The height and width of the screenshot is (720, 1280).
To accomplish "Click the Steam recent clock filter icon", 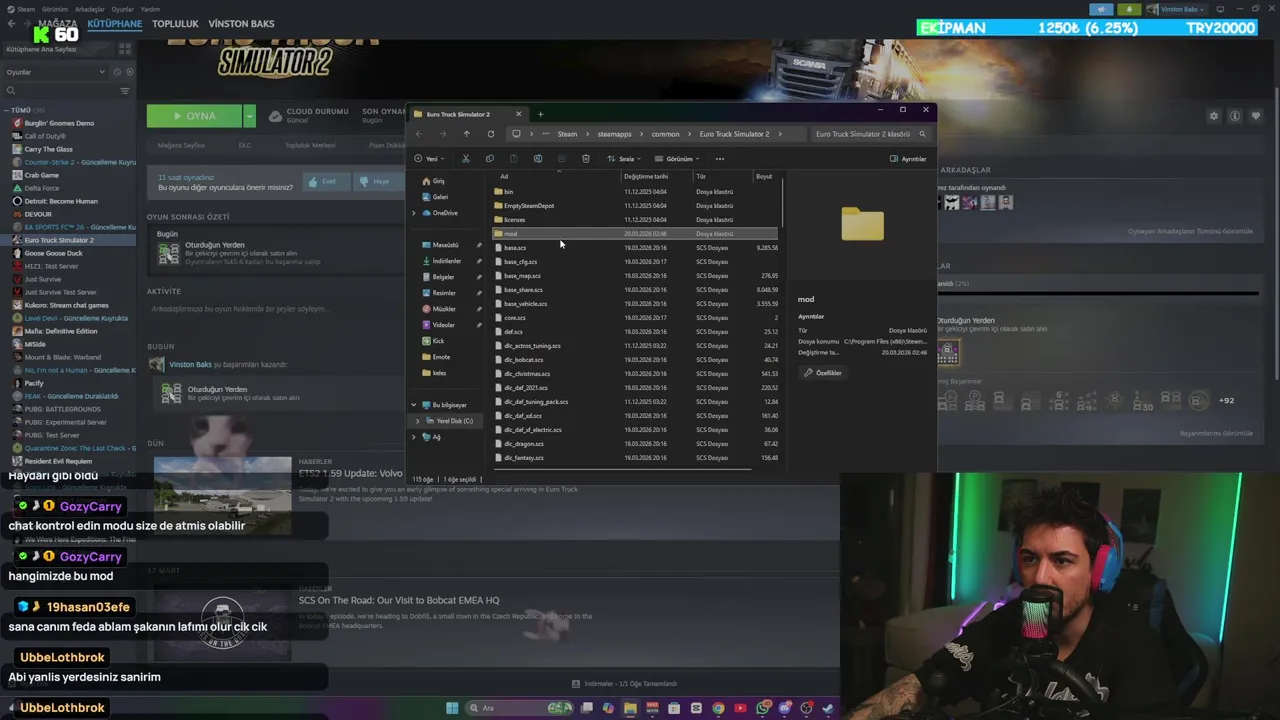I will click(x=117, y=72).
